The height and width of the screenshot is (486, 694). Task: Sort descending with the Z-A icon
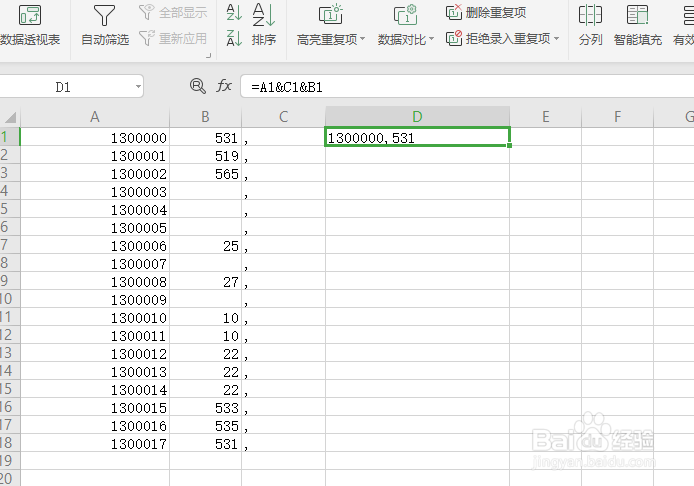click(x=234, y=38)
